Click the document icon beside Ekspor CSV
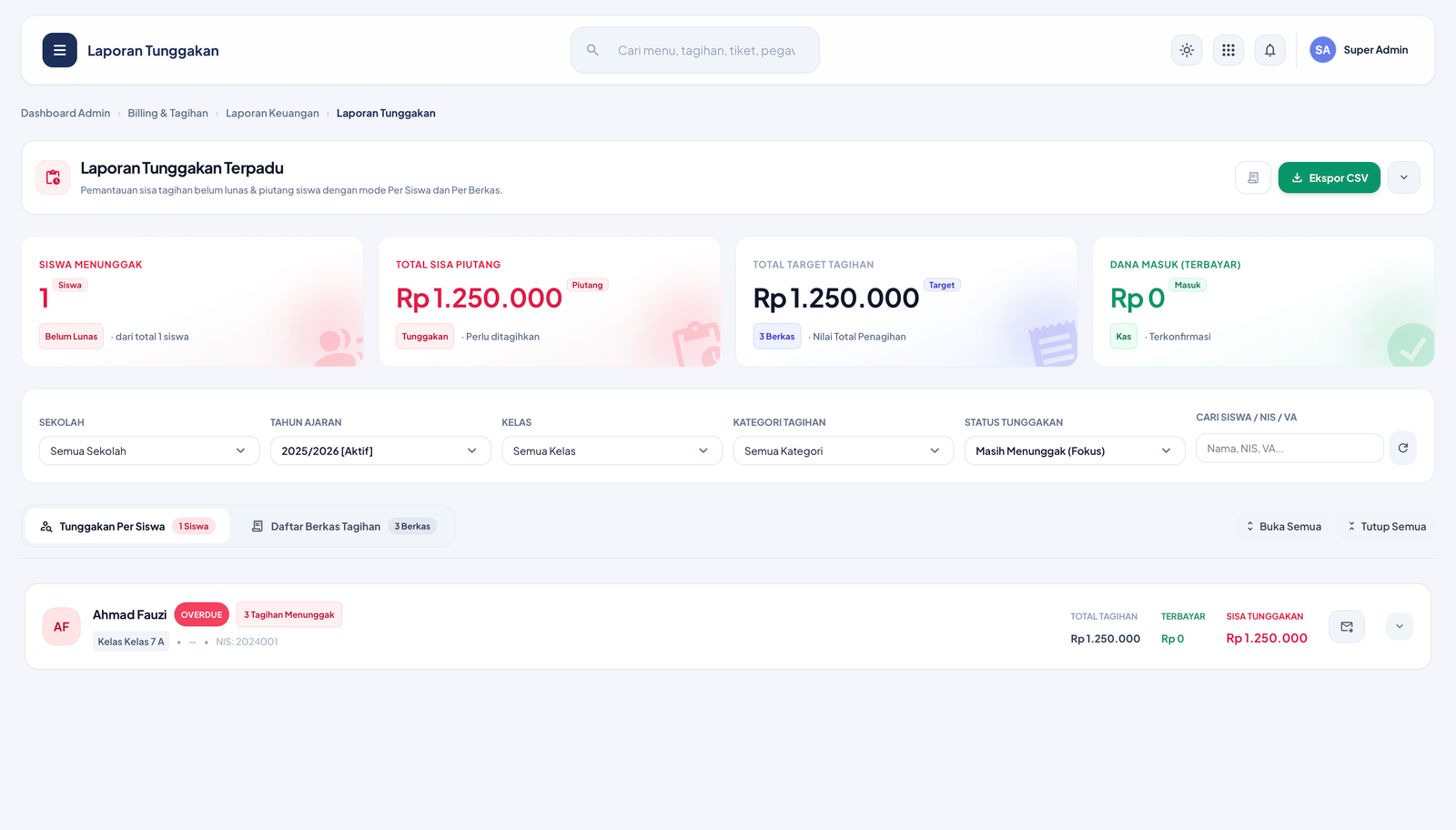 point(1253,177)
